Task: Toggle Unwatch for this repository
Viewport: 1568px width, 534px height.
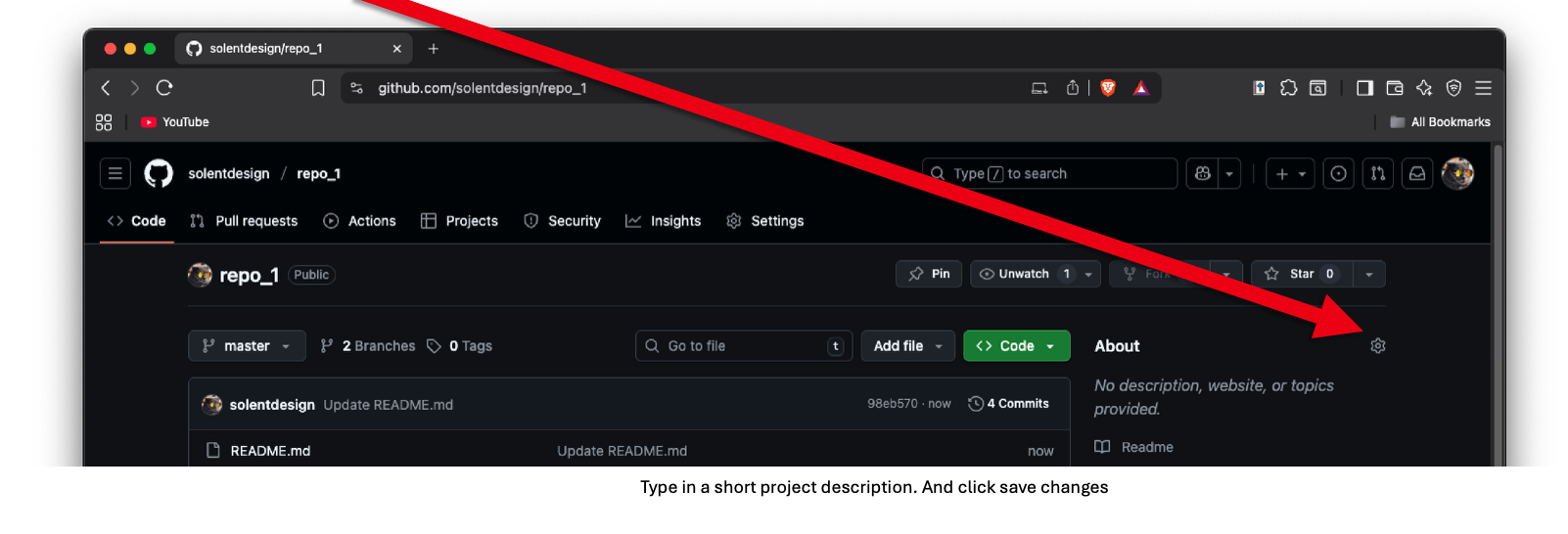Action: (1024, 274)
